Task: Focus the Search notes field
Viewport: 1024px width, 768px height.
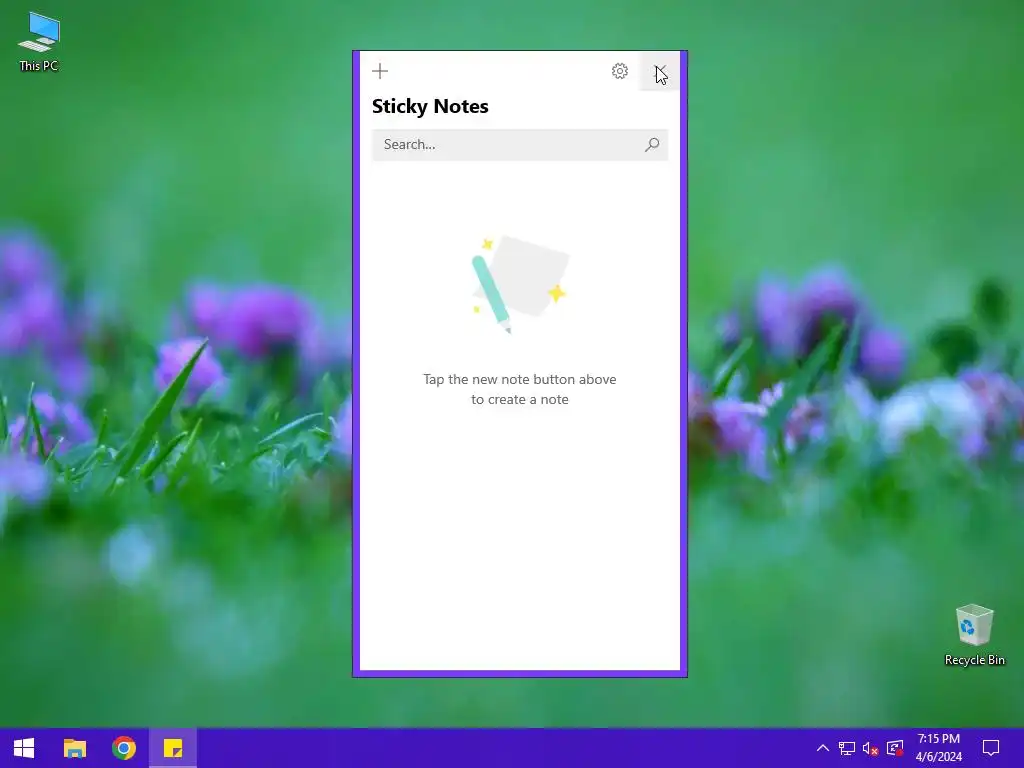Action: pyautogui.click(x=520, y=145)
